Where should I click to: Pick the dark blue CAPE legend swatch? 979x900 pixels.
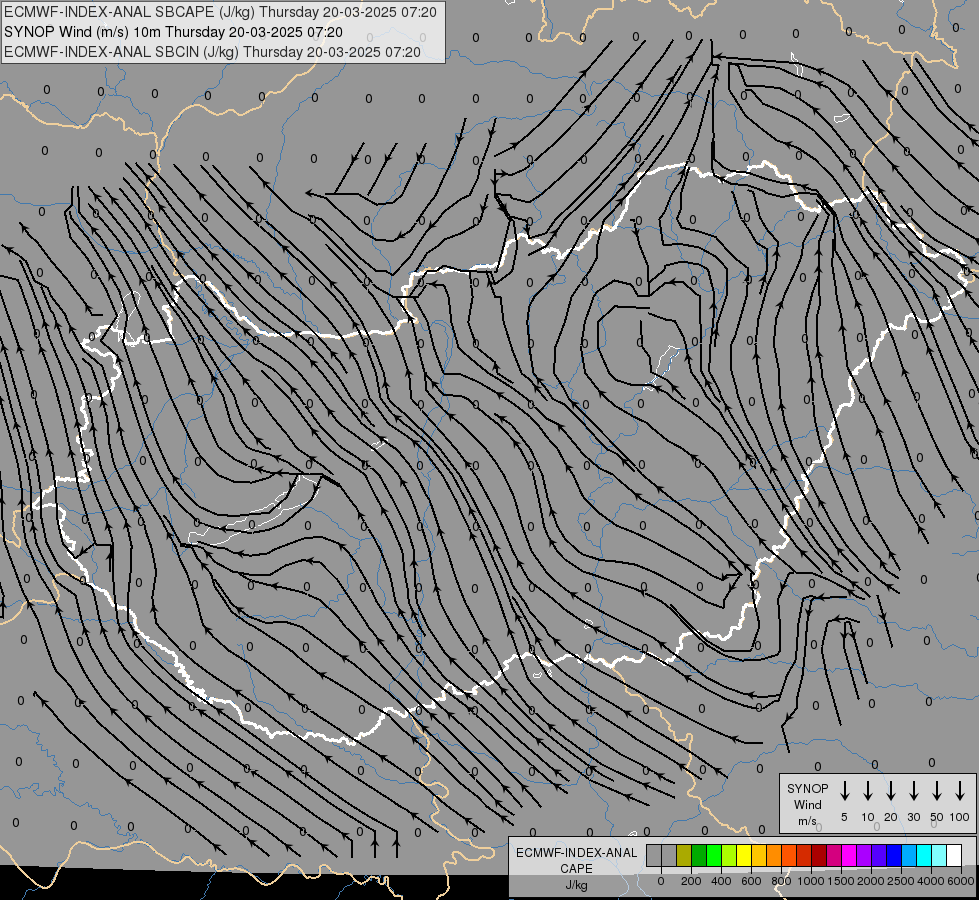coord(894,855)
